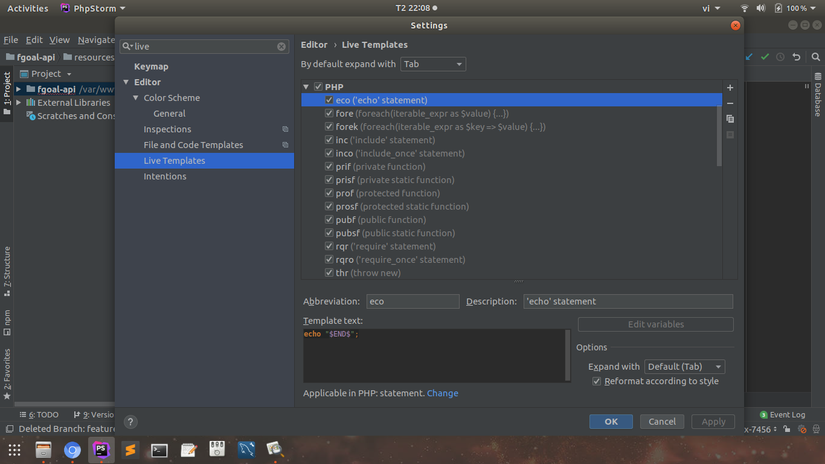Click the Apply button
825x464 pixels.
[x=713, y=421]
